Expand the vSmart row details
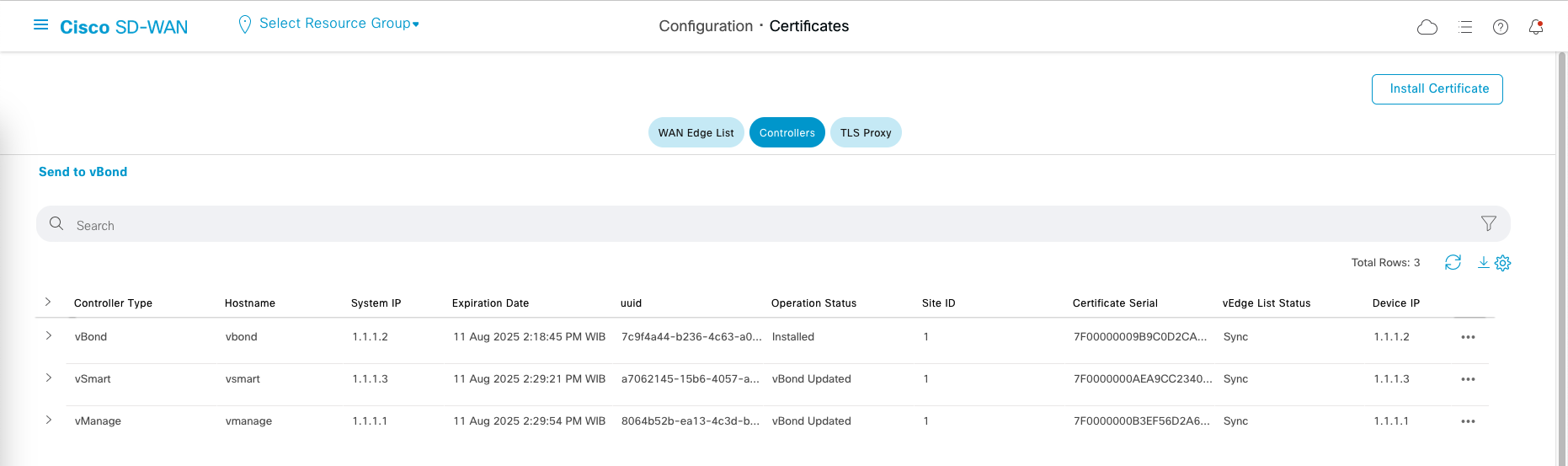1568x466 pixels. 49,378
